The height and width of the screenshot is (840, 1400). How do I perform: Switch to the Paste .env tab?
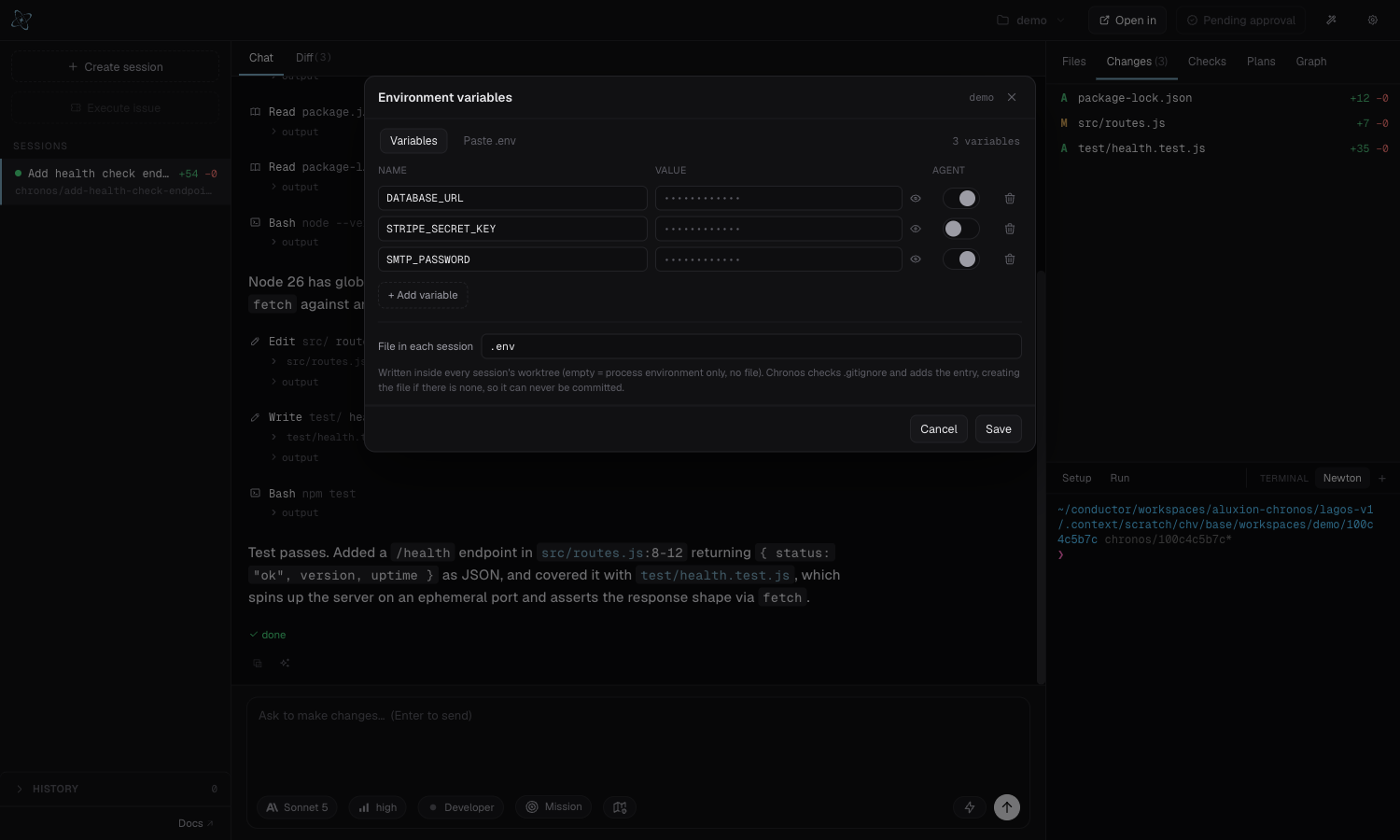[490, 141]
